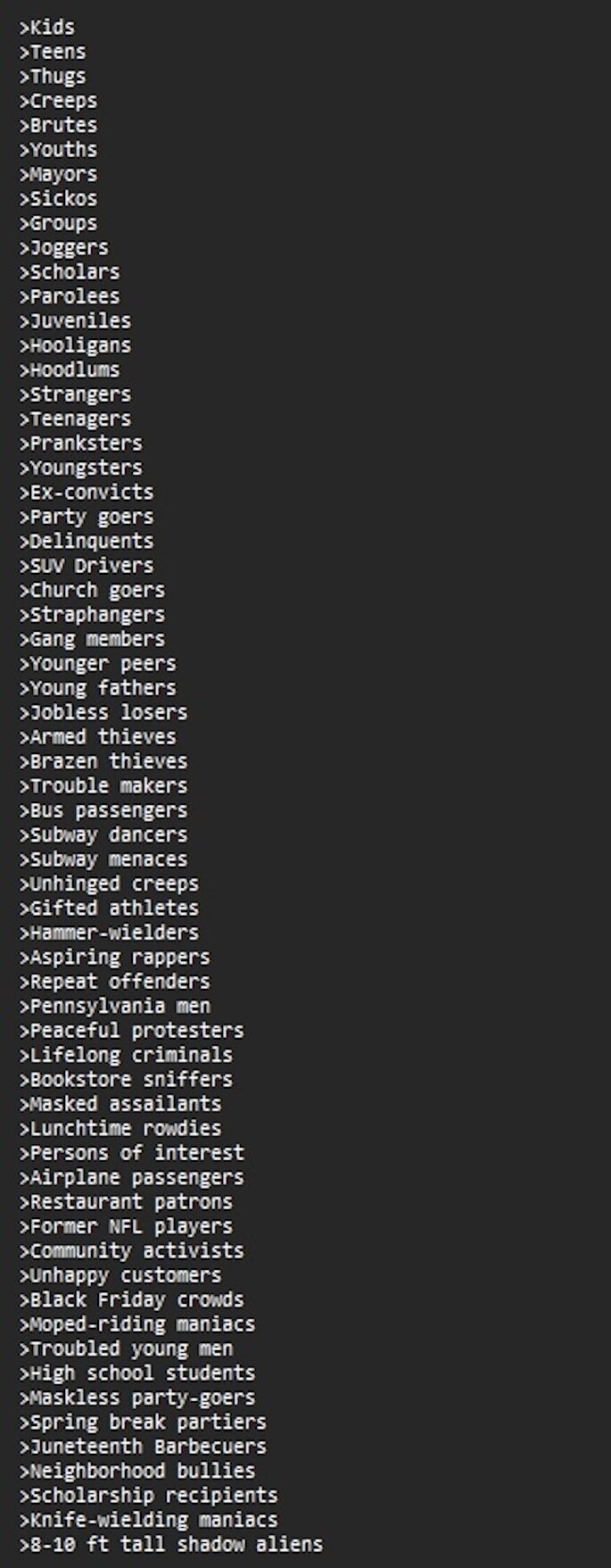Select the ">Persons of interest" line
Viewport: 611px width, 1568px height.
coord(131,1152)
